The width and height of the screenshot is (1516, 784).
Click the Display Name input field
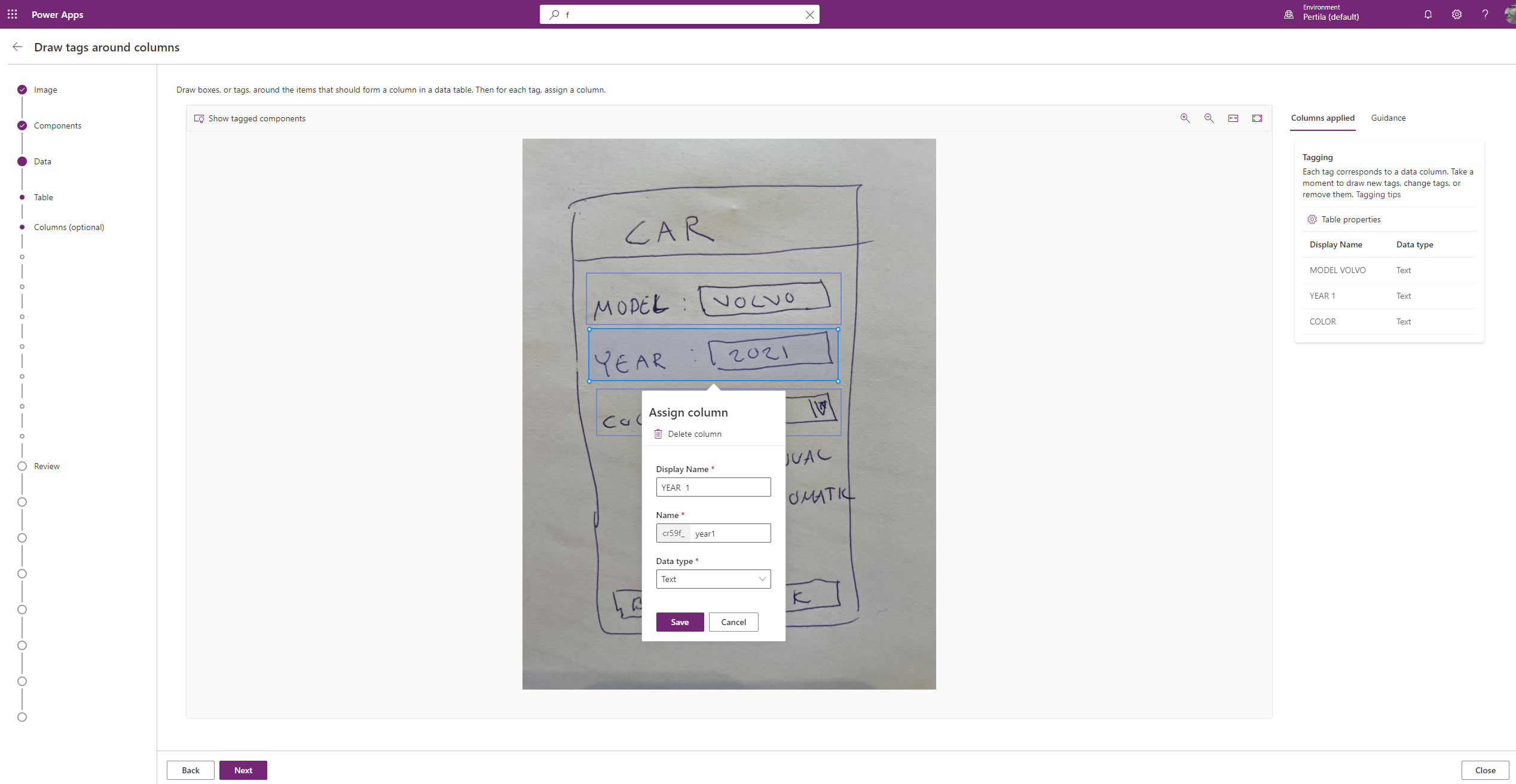tap(713, 488)
